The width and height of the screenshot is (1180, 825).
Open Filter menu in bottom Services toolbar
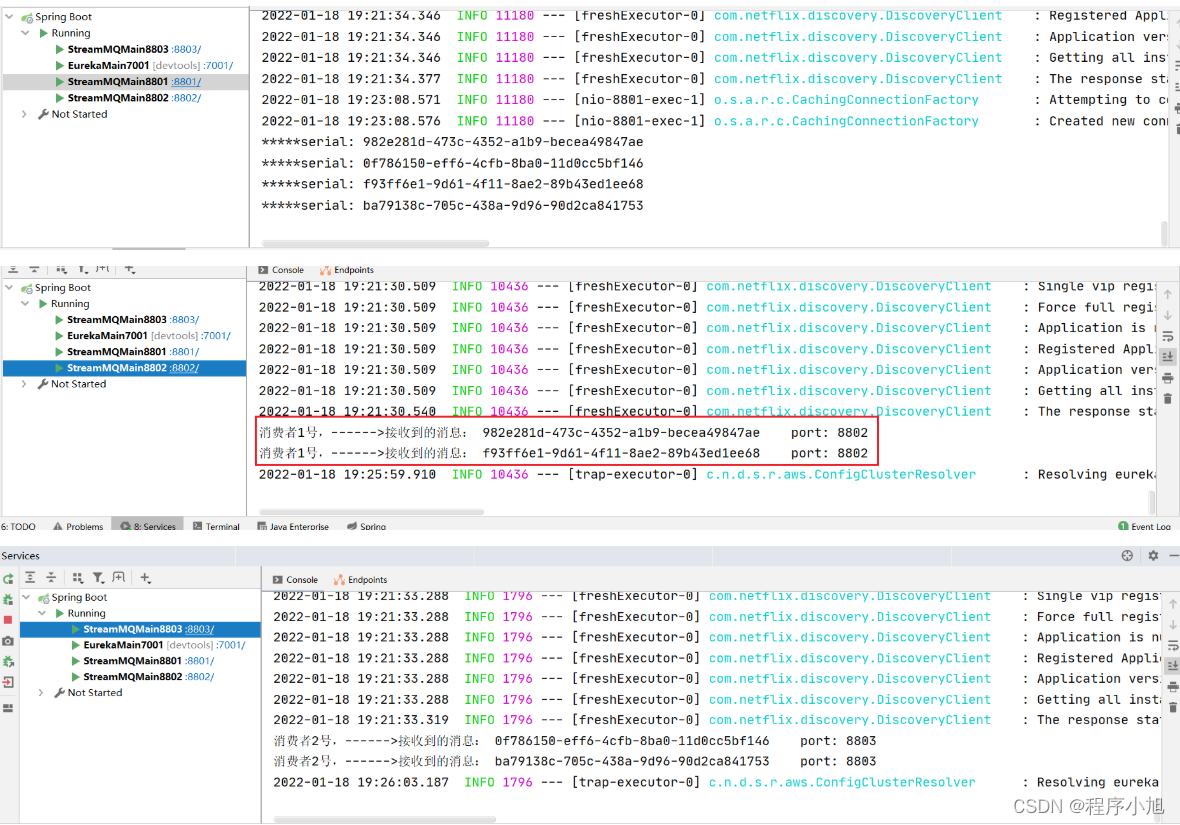(99, 577)
